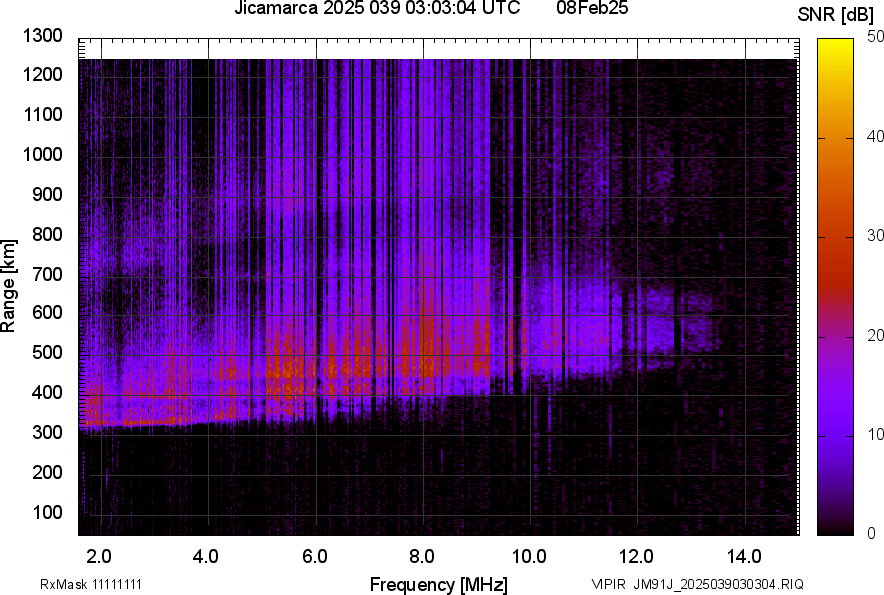
Task: Click the "JM91J_2025039030304.RIQ" file name
Action: tap(718, 584)
